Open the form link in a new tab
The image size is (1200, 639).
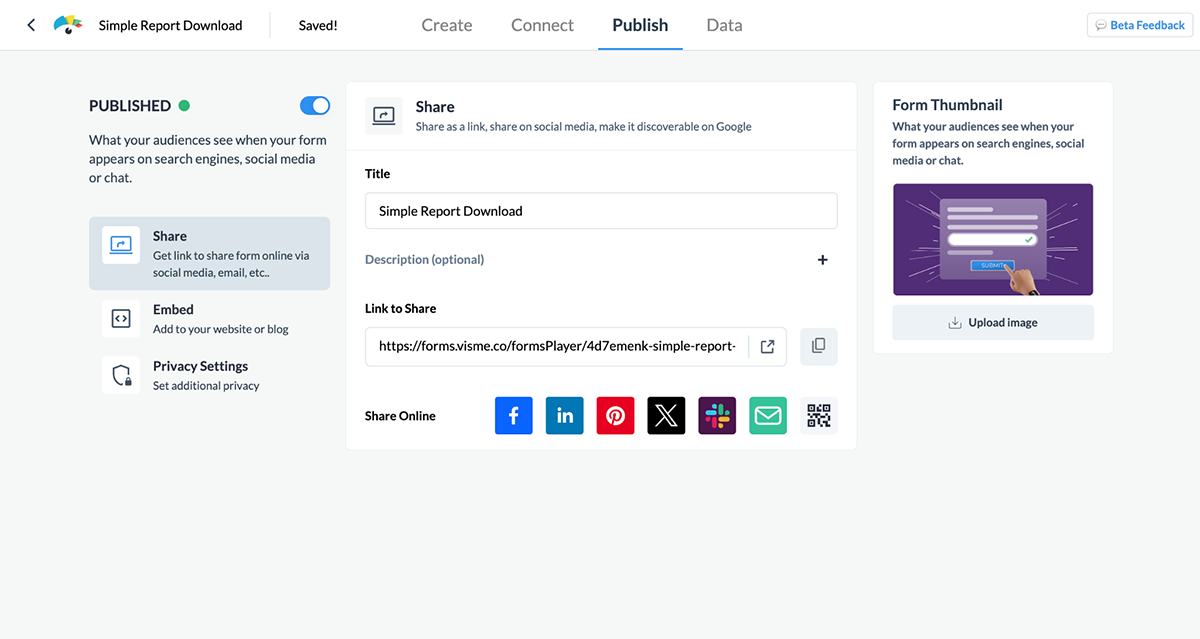coord(767,345)
